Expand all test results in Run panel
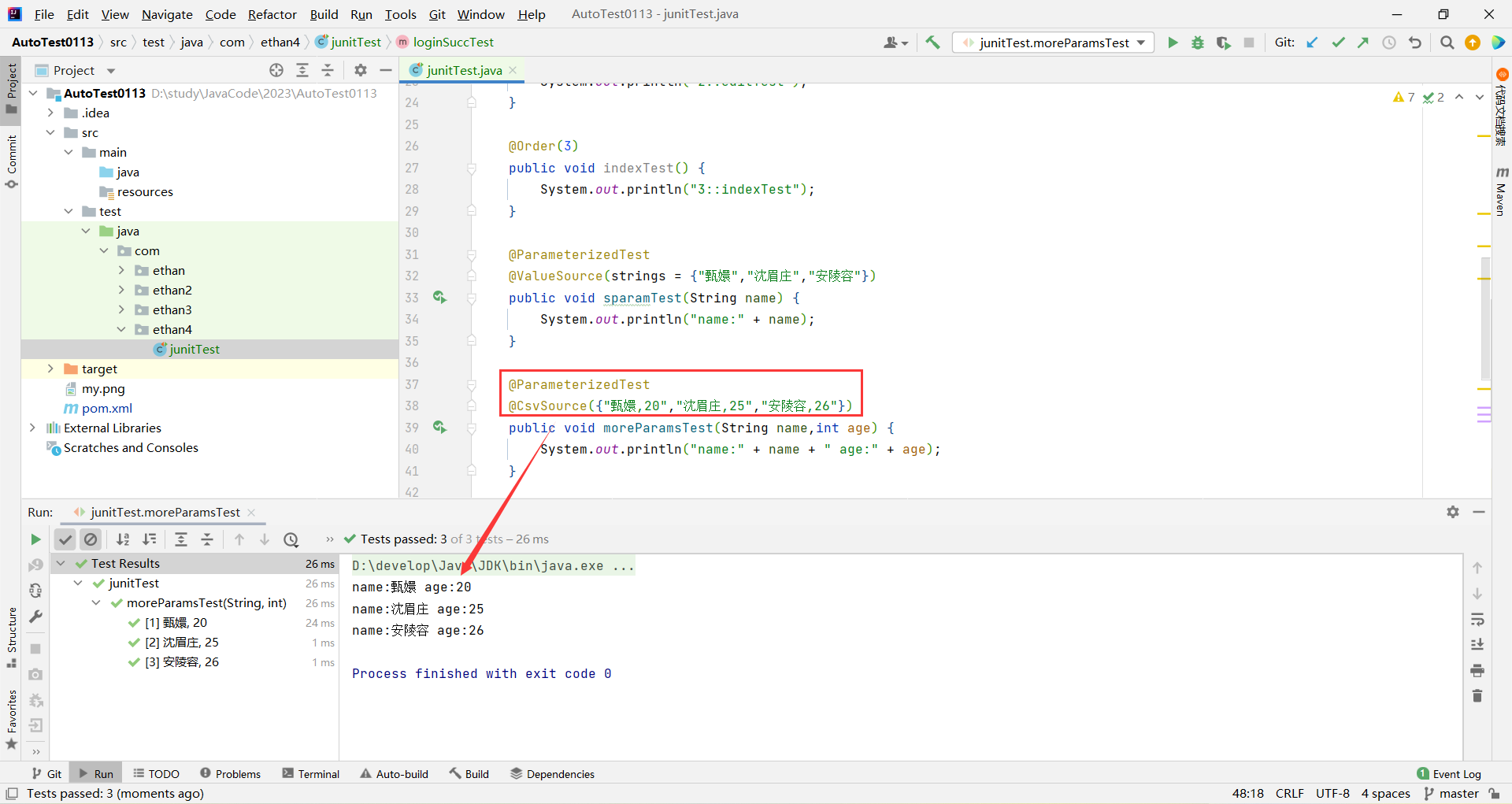Image resolution: width=1512 pixels, height=804 pixels. click(x=181, y=539)
